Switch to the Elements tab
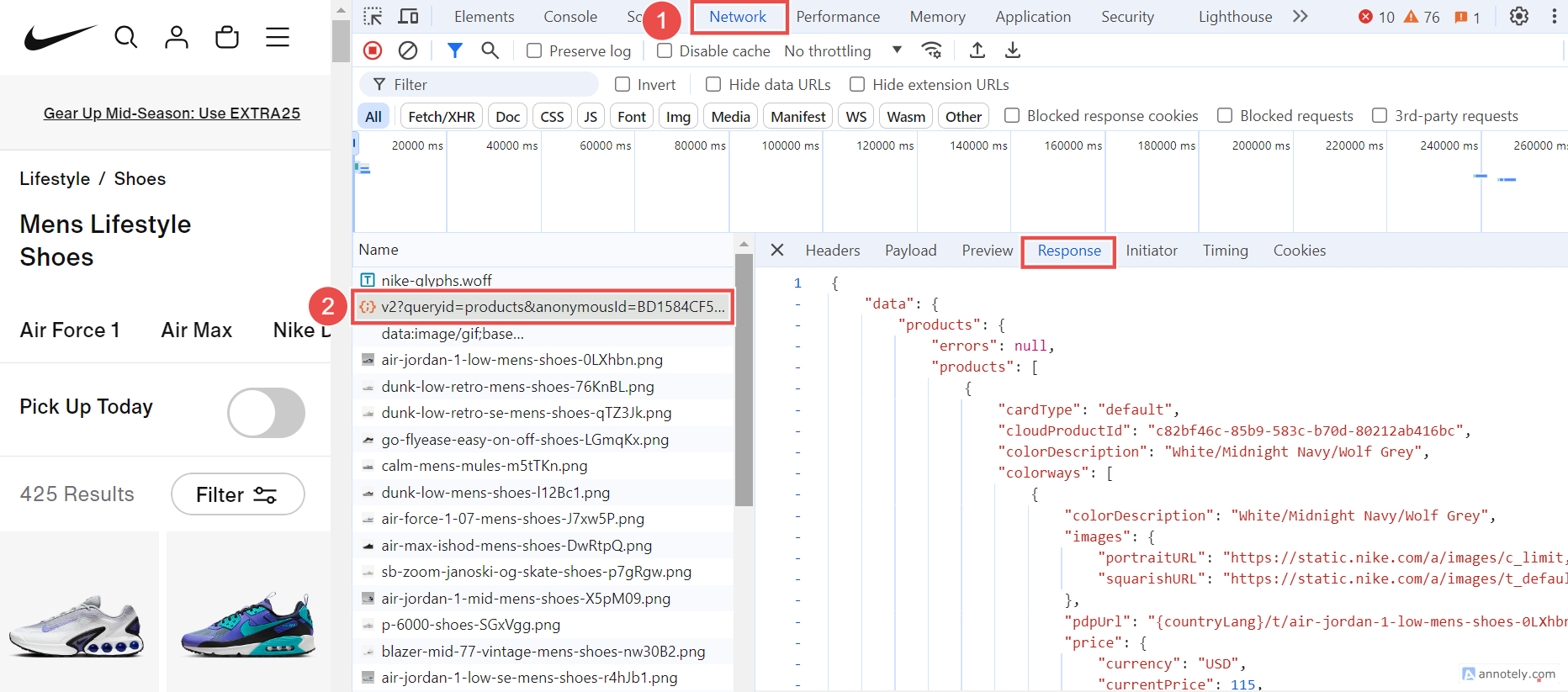The width and height of the screenshot is (1568, 692). [484, 16]
